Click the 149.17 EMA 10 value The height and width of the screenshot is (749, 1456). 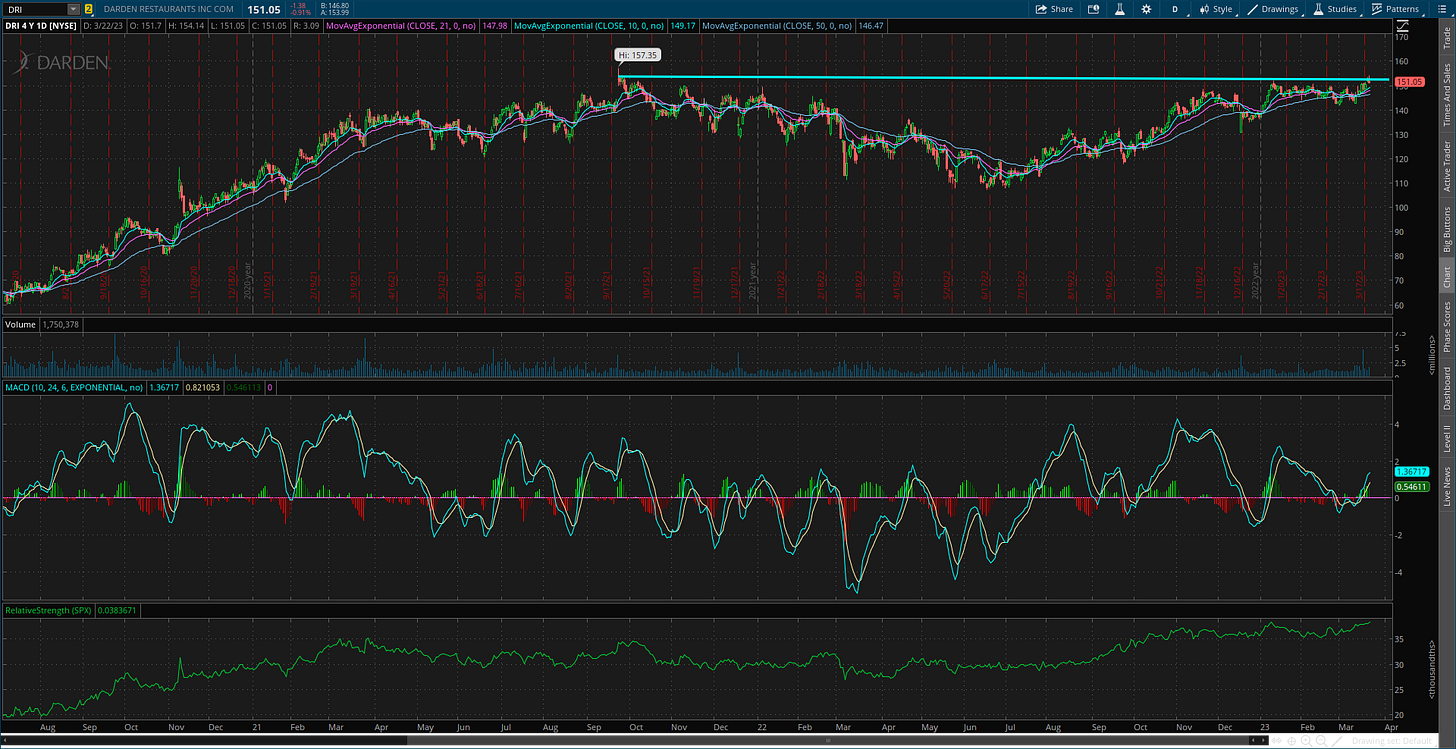(683, 25)
